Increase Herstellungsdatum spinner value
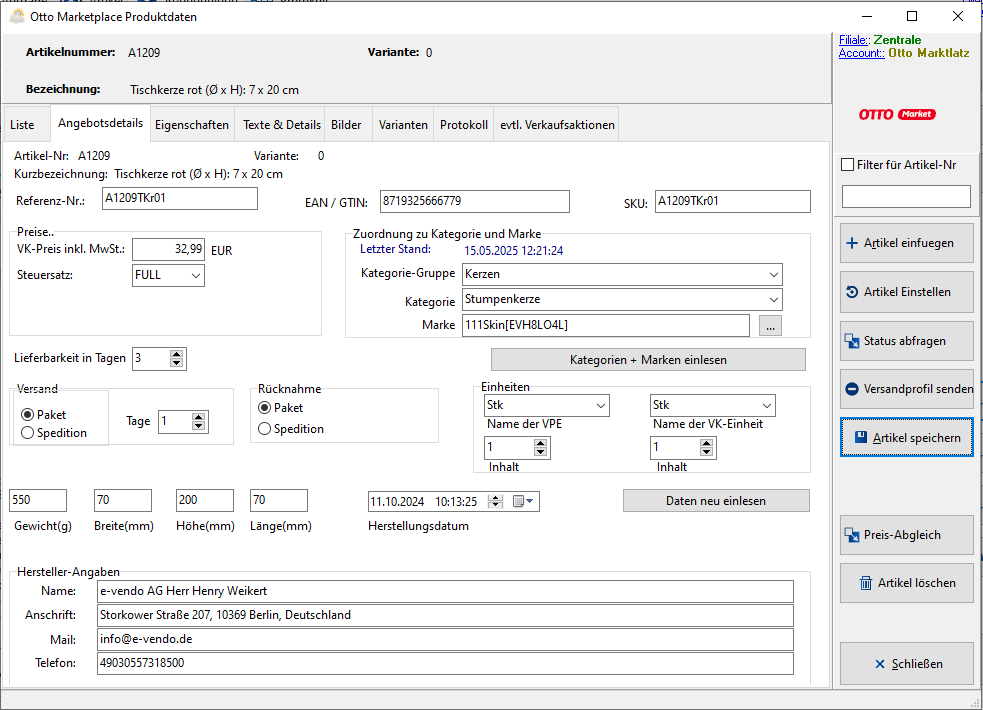This screenshot has height=710, width=983. click(x=495, y=498)
